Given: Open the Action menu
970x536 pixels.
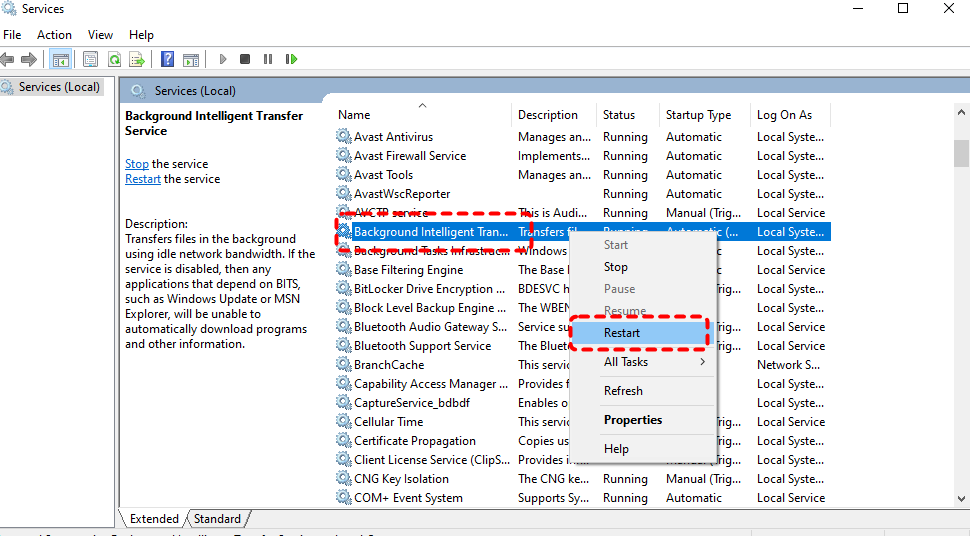Looking at the screenshot, I should point(54,35).
